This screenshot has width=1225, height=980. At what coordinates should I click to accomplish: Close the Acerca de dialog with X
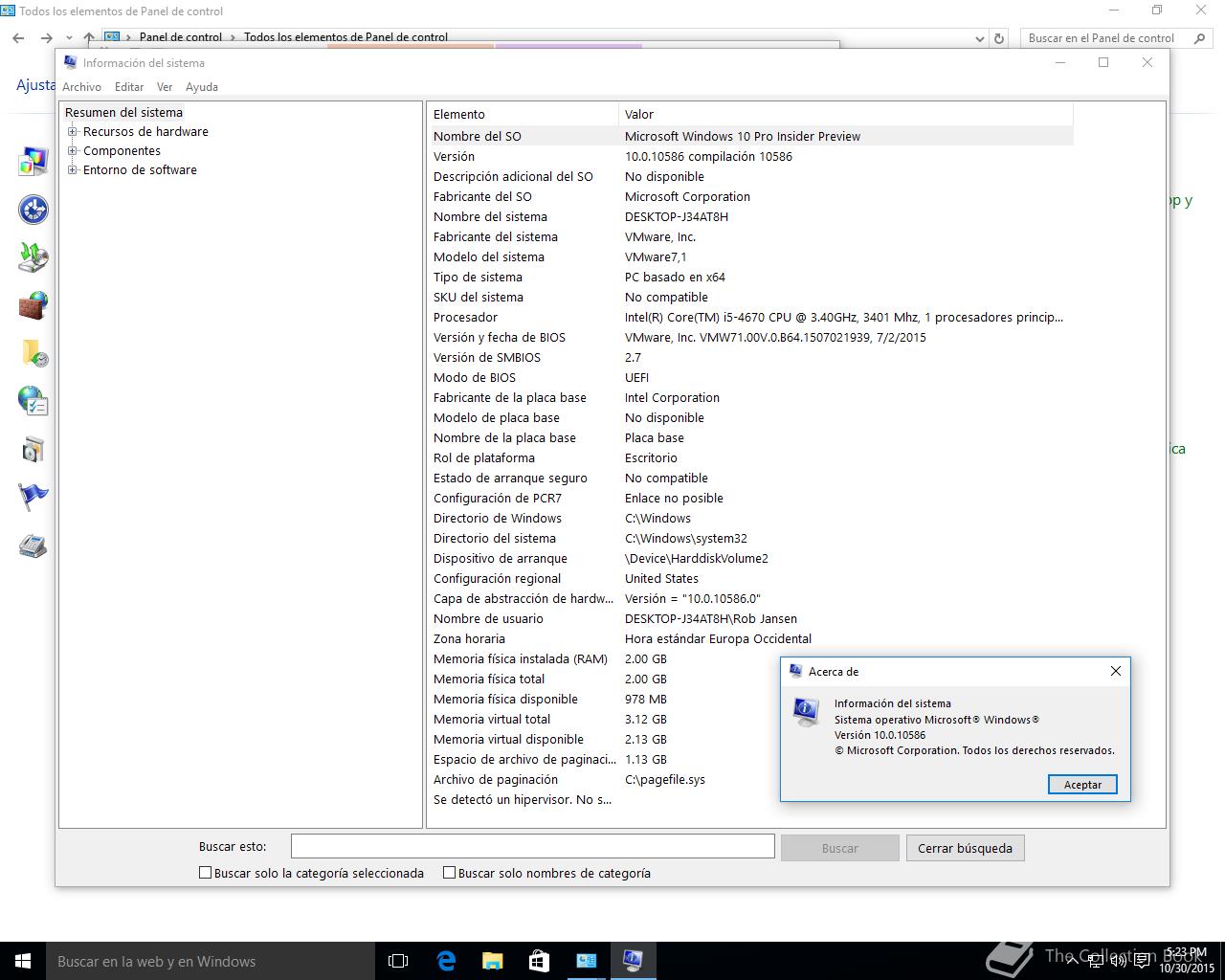1115,671
